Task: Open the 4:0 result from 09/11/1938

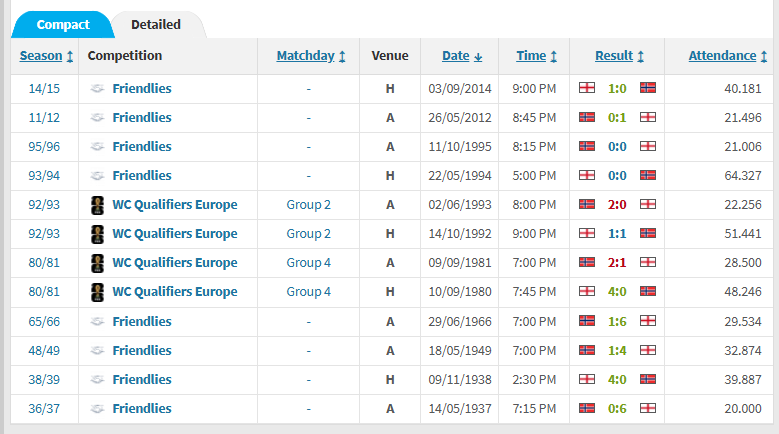Action: point(617,380)
